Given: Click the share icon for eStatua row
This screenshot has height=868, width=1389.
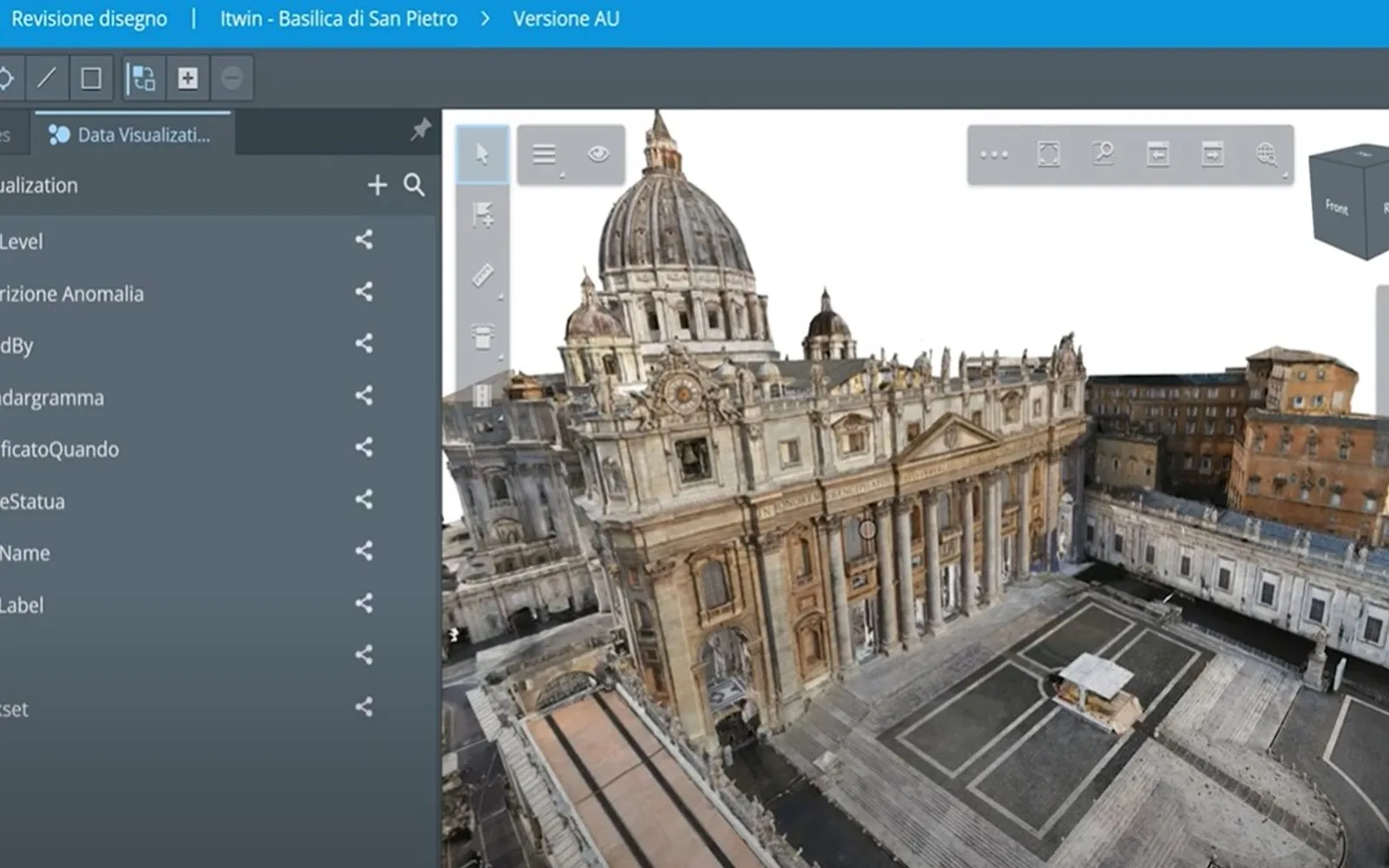Looking at the screenshot, I should click(x=364, y=499).
